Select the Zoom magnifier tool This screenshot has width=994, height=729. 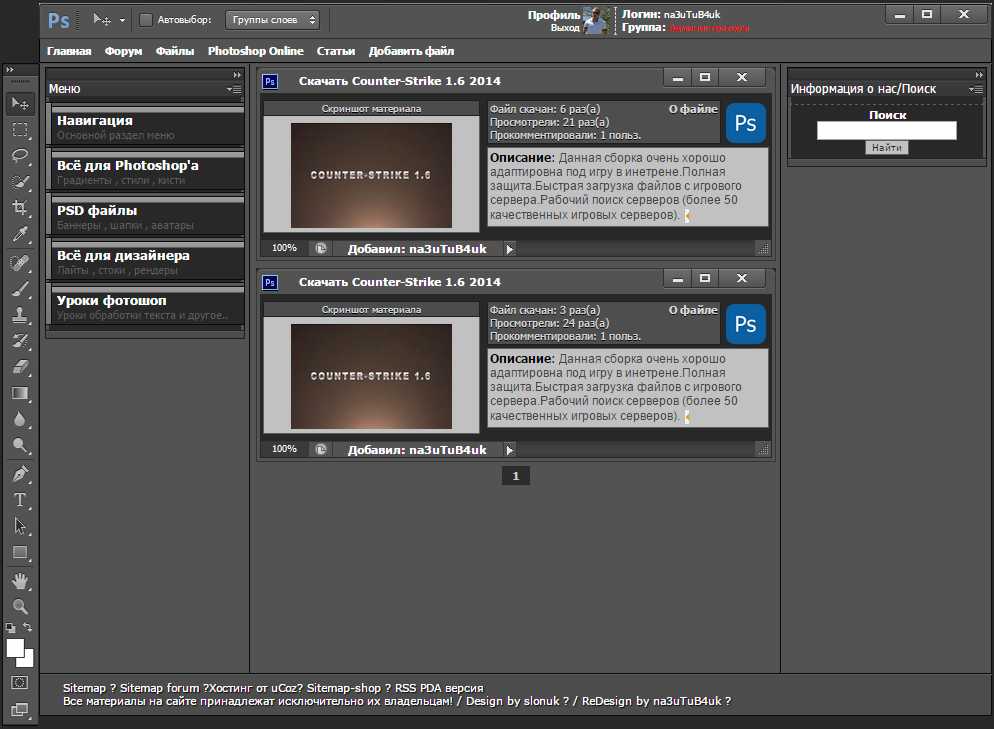tap(20, 606)
